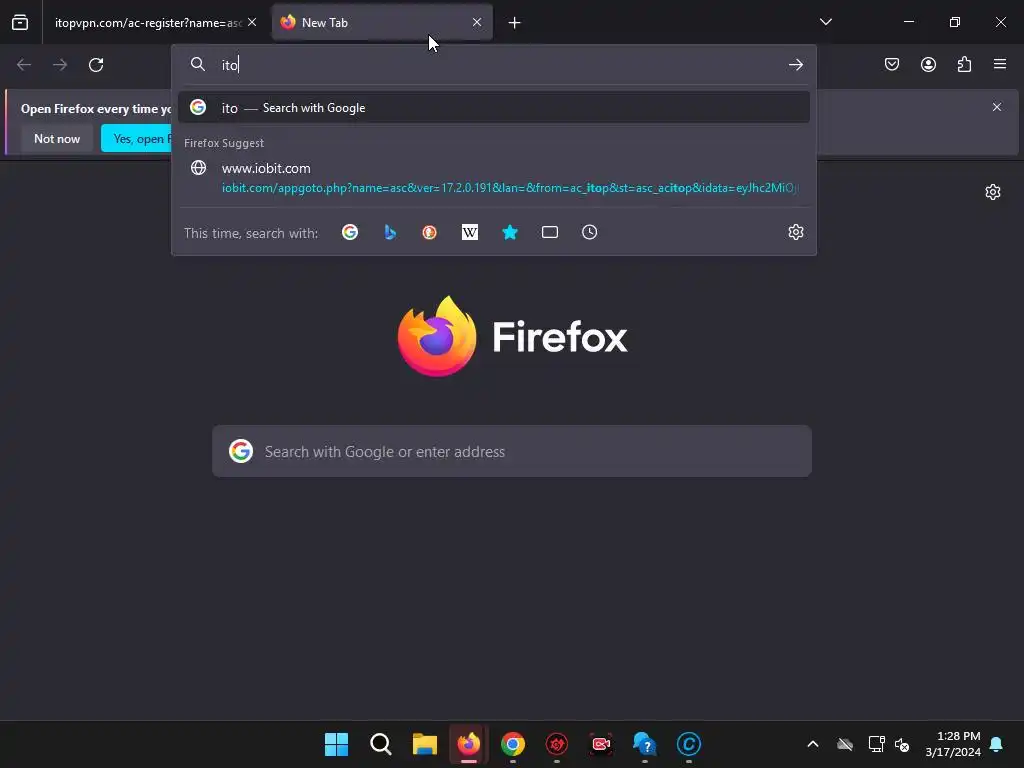The height and width of the screenshot is (768, 1024).
Task: Open Windows Start menu
Action: pyautogui.click(x=336, y=744)
